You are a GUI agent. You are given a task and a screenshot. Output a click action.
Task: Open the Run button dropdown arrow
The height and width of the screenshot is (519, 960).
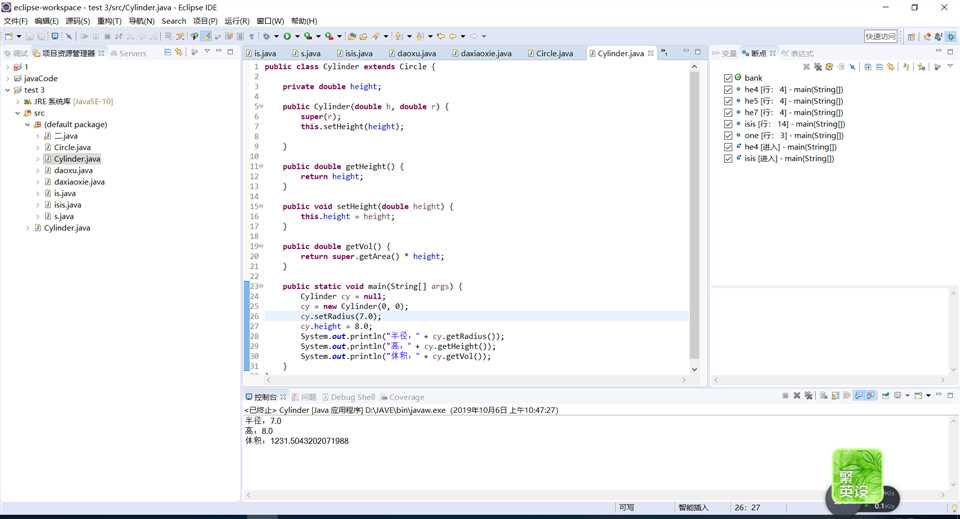point(298,36)
